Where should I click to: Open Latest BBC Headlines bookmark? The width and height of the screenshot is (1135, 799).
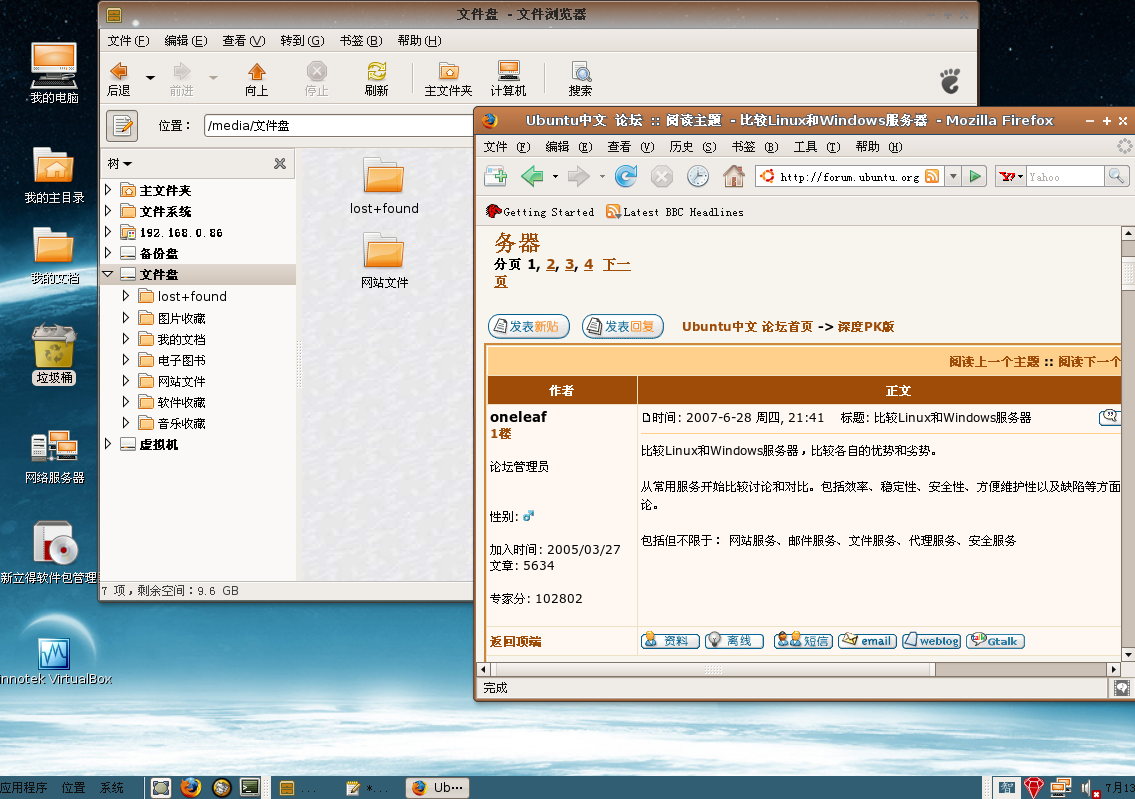tap(675, 212)
